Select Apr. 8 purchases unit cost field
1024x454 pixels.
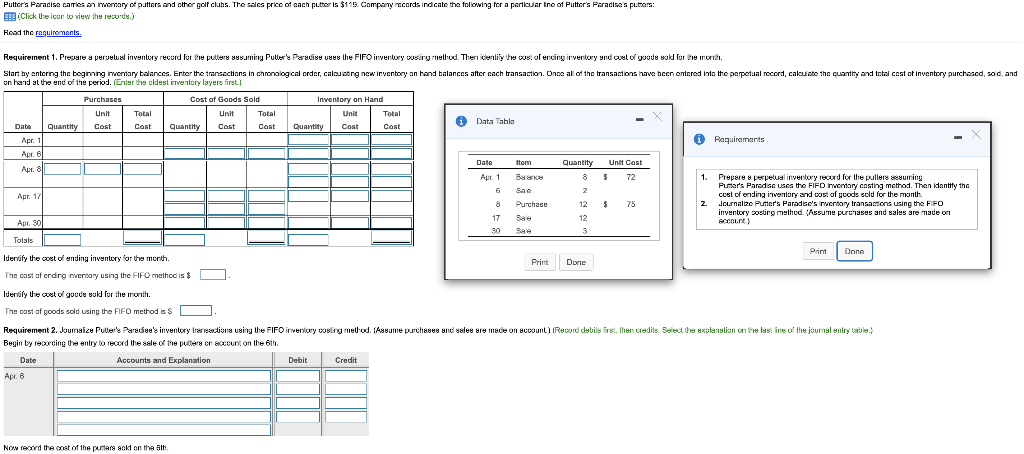(103, 169)
